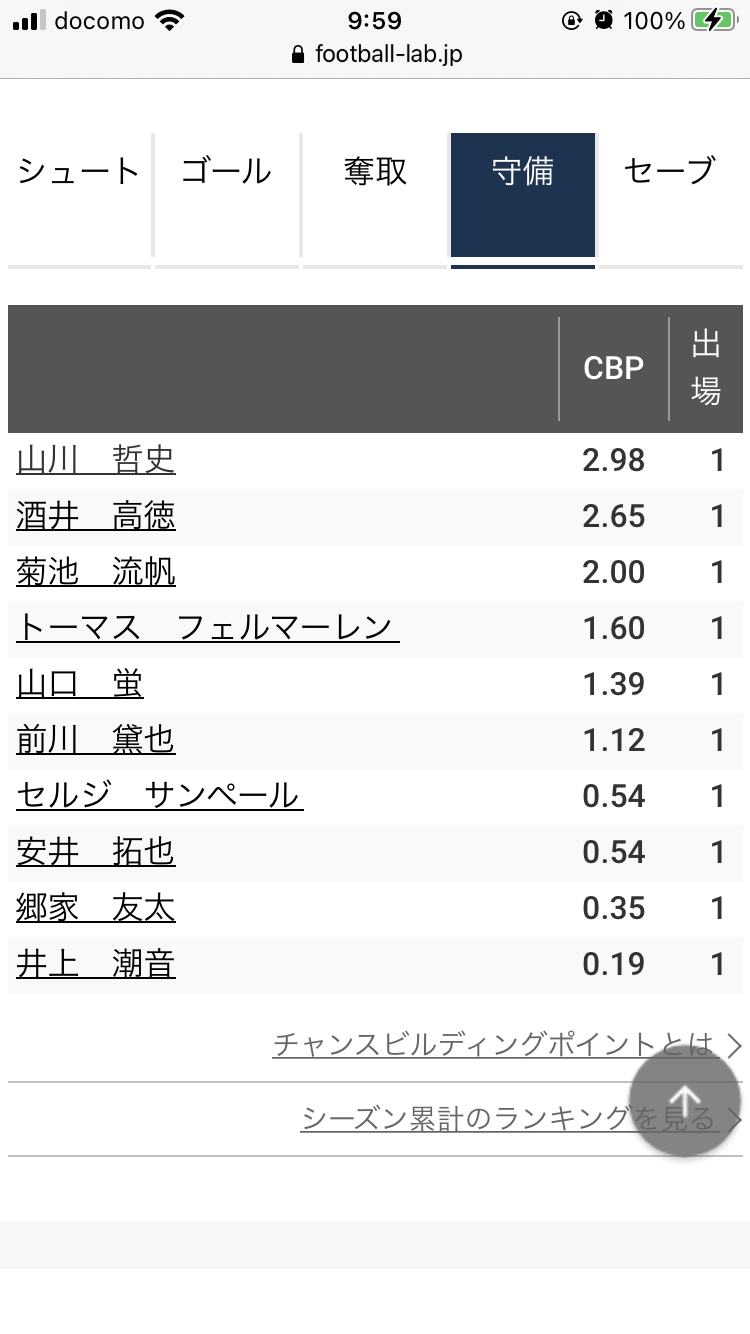Image resolution: width=750 pixels, height=1334 pixels.
Task: View 菊池 流帆 player details
Action: coord(96,572)
